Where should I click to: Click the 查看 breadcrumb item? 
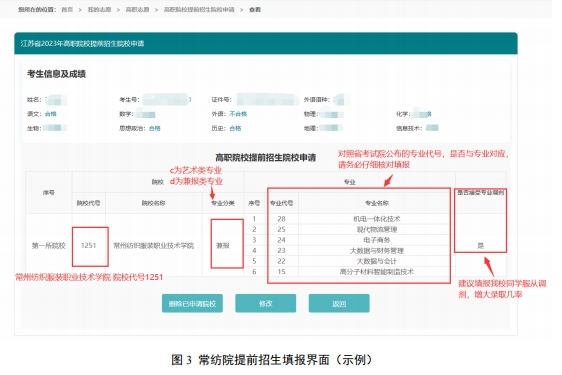pos(255,10)
